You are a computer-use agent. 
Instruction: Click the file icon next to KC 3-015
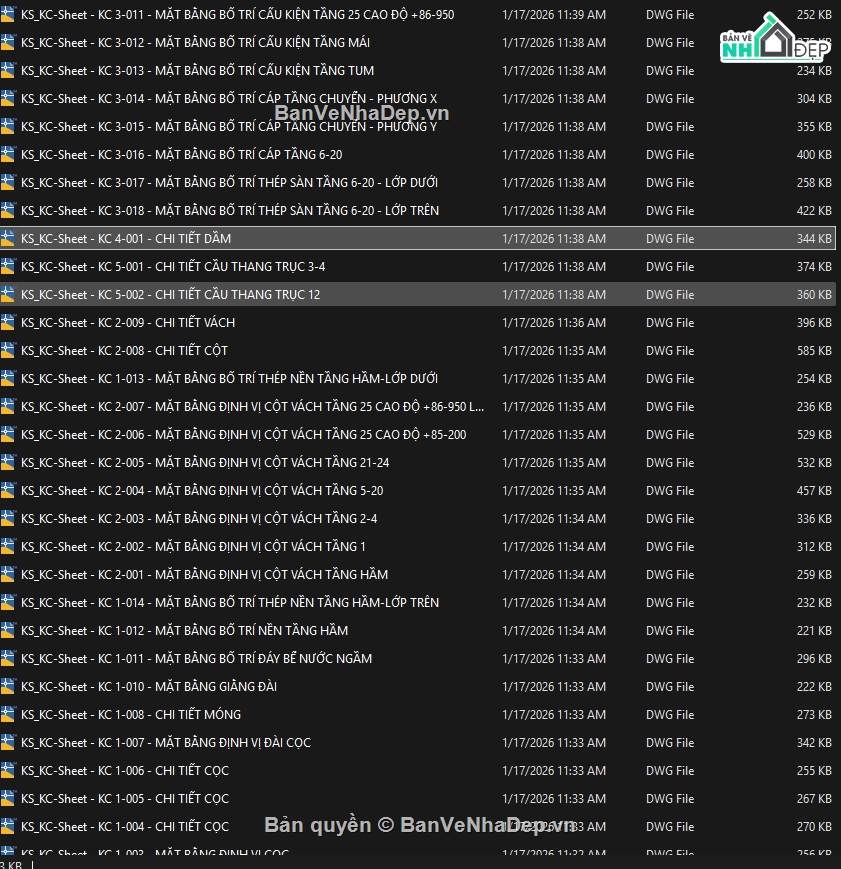pyautogui.click(x=8, y=126)
